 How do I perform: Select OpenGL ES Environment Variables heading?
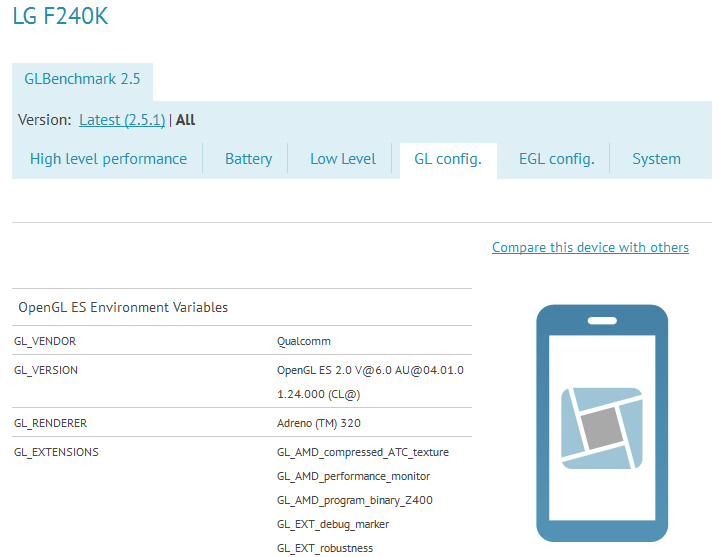coord(123,307)
